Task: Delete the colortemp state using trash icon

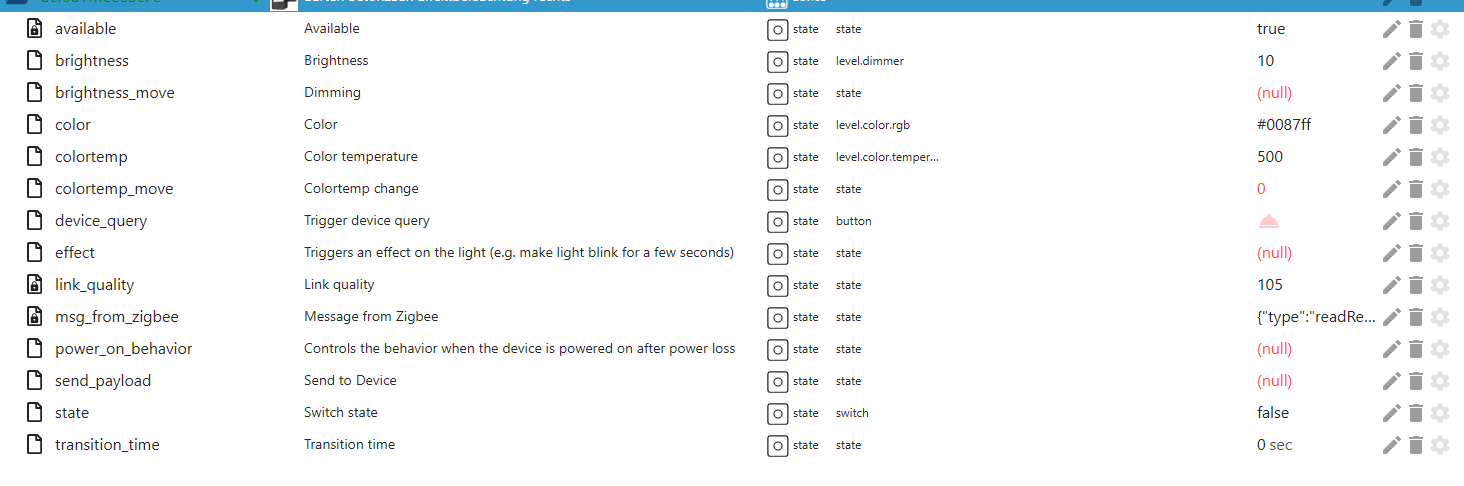Action: click(x=1415, y=157)
